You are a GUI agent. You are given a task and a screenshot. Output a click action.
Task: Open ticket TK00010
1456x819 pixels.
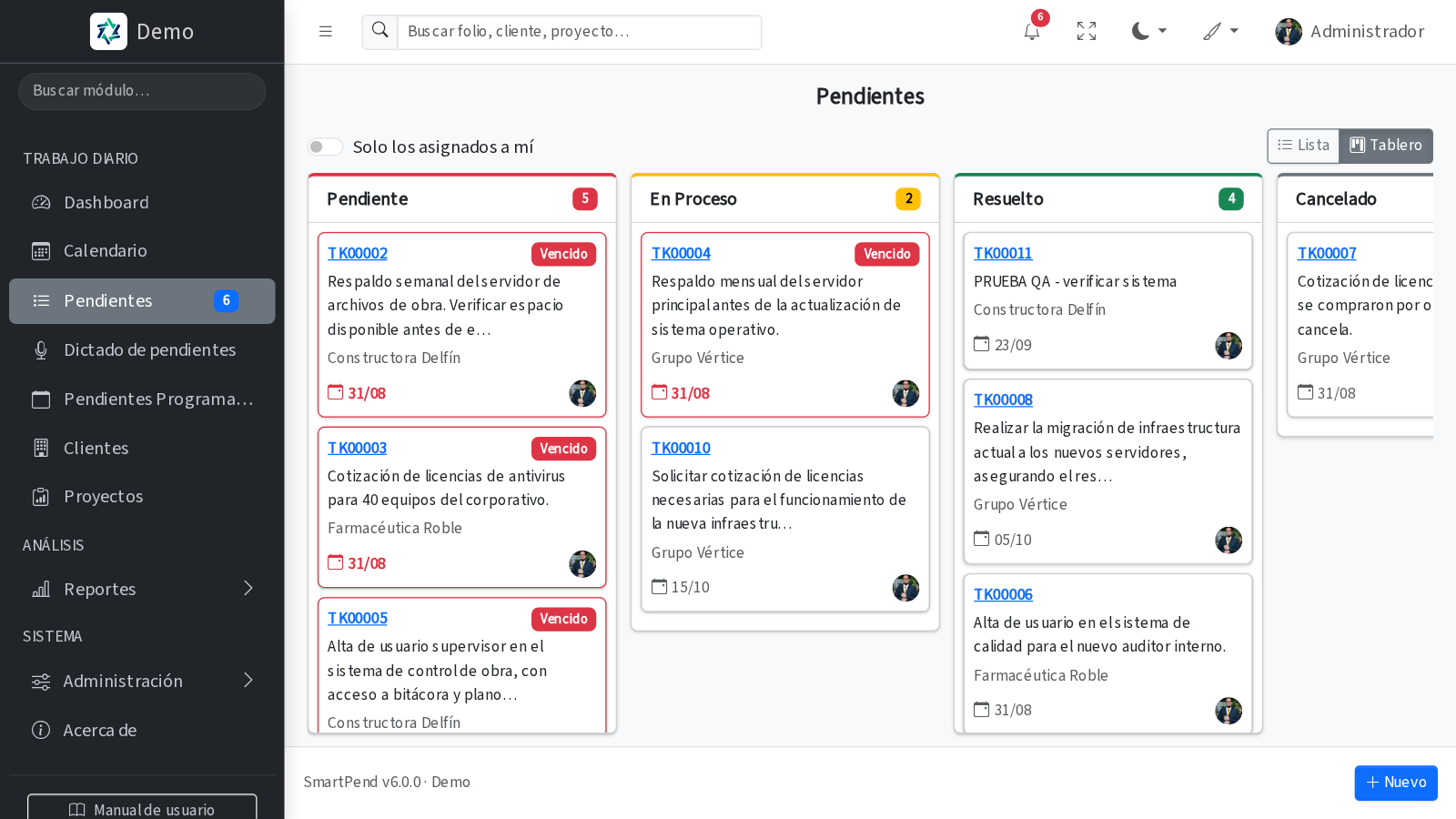coord(681,448)
